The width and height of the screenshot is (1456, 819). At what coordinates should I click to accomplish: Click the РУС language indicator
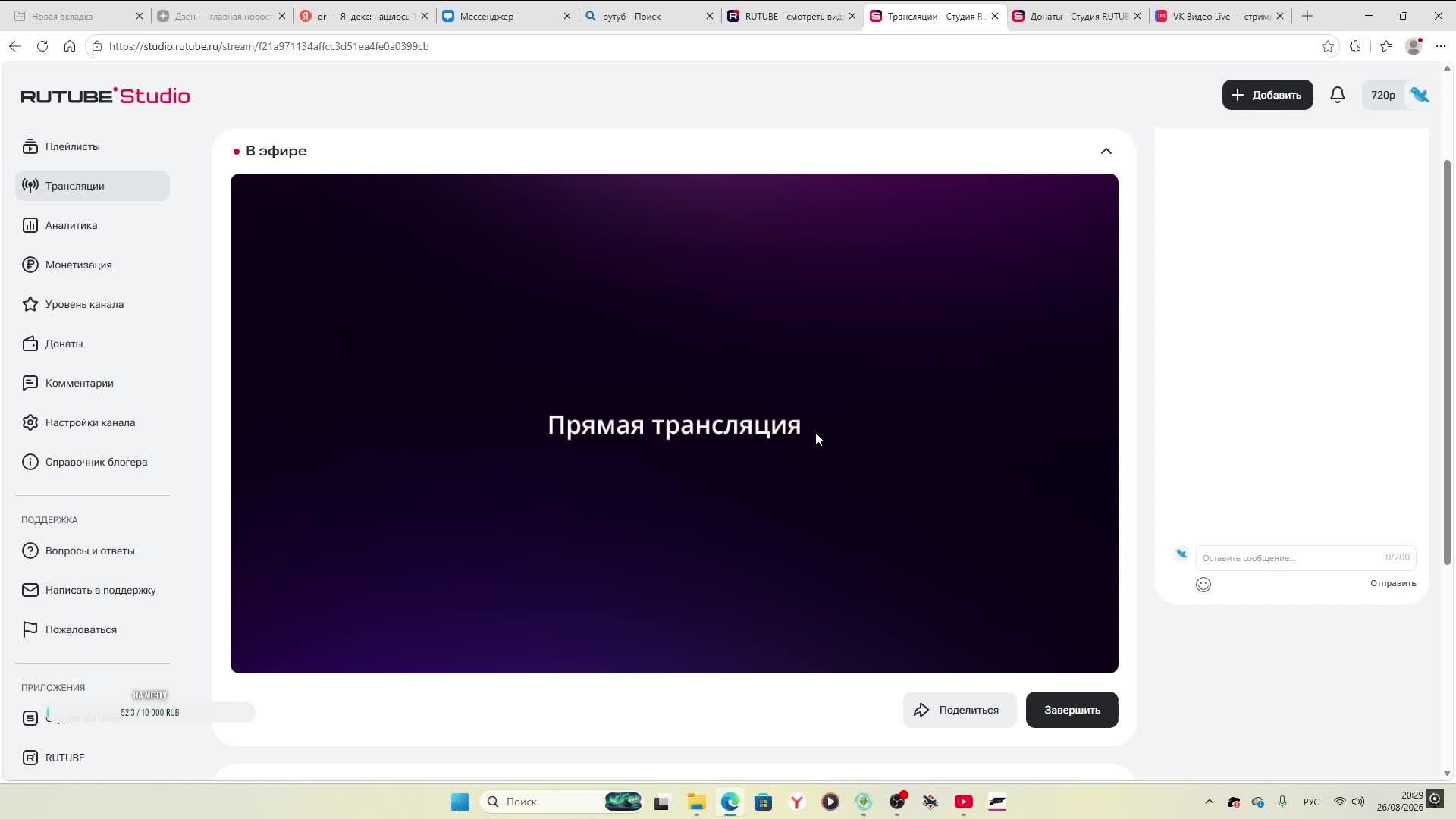point(1311,802)
